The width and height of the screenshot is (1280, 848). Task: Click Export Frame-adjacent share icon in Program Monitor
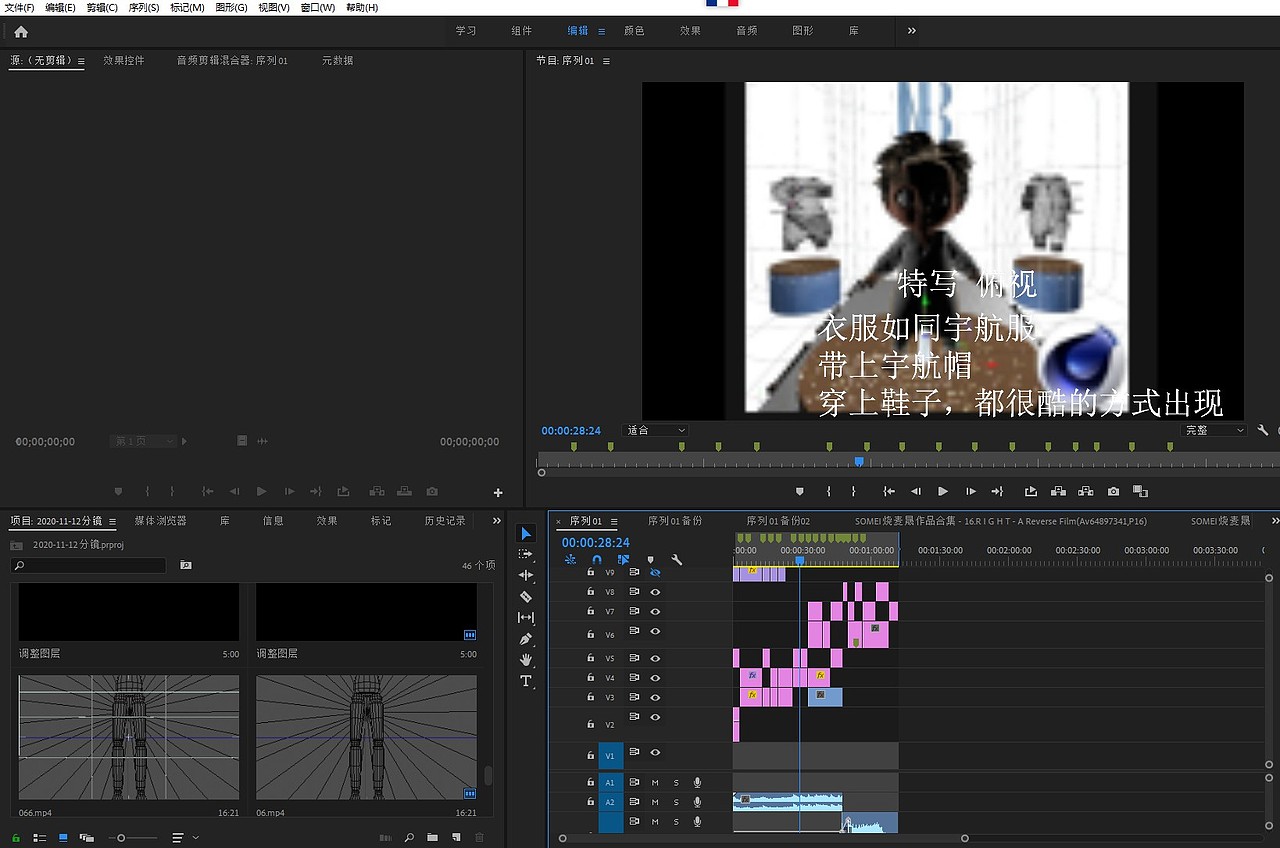click(1031, 491)
